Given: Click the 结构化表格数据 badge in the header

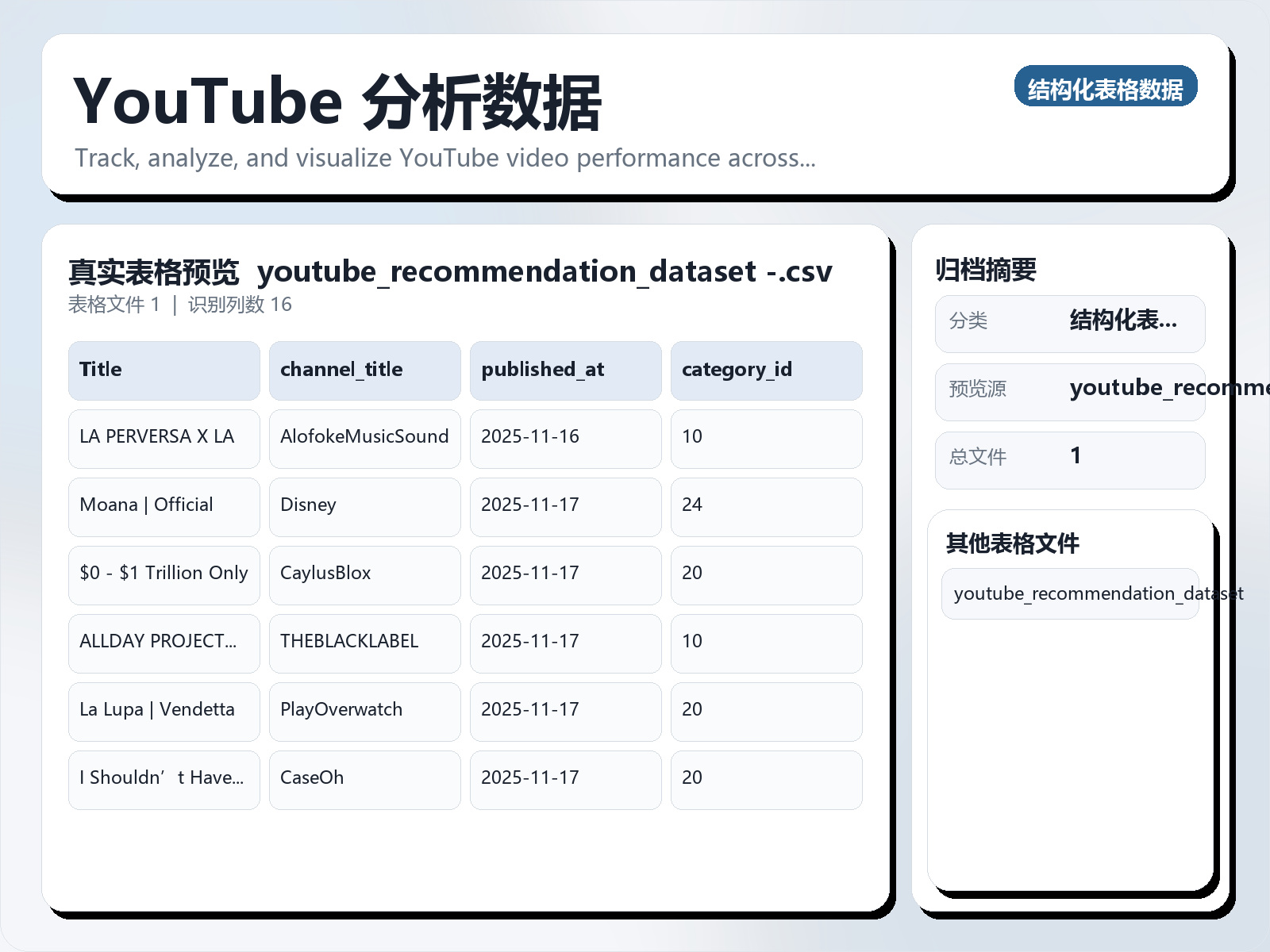Looking at the screenshot, I should pos(1106,87).
